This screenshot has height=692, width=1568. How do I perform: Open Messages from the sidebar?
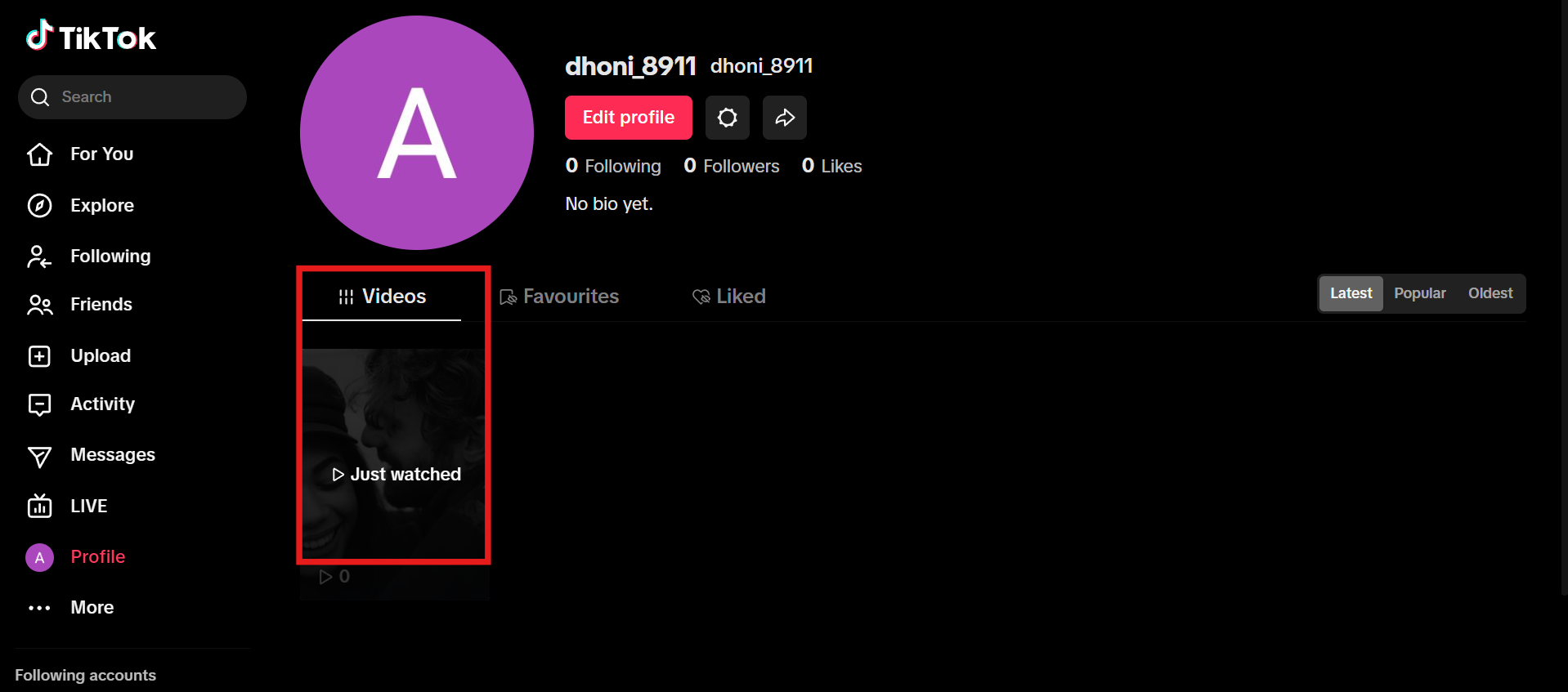113,455
